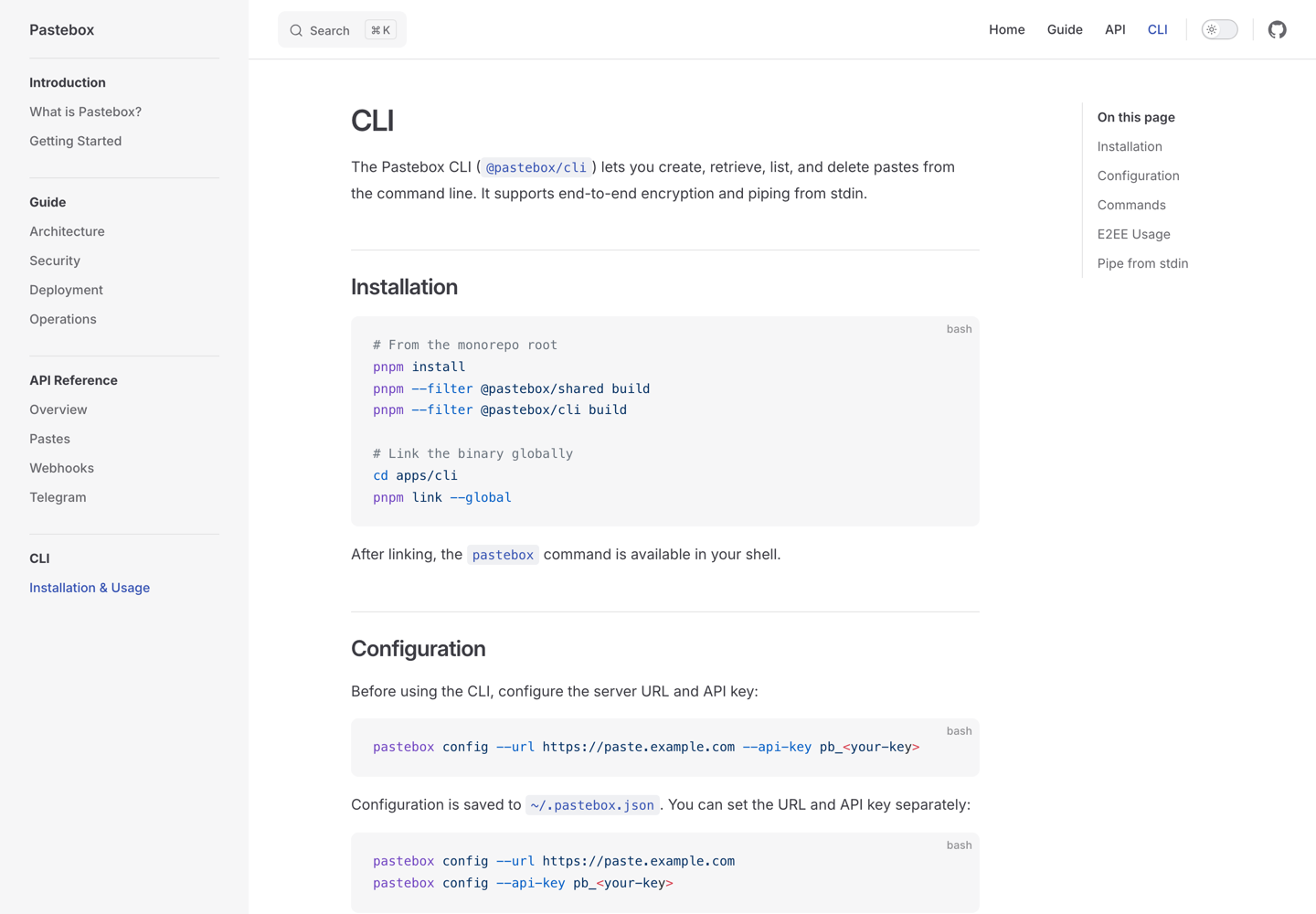Jump to Pipe from stdin outline

click(1142, 263)
